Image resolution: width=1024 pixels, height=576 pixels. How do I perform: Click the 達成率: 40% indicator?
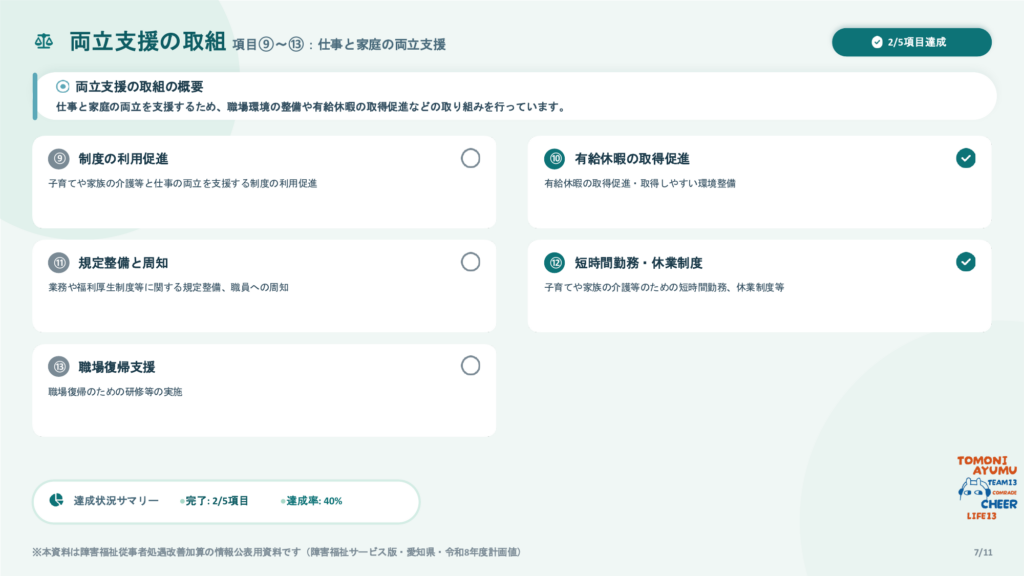point(312,501)
